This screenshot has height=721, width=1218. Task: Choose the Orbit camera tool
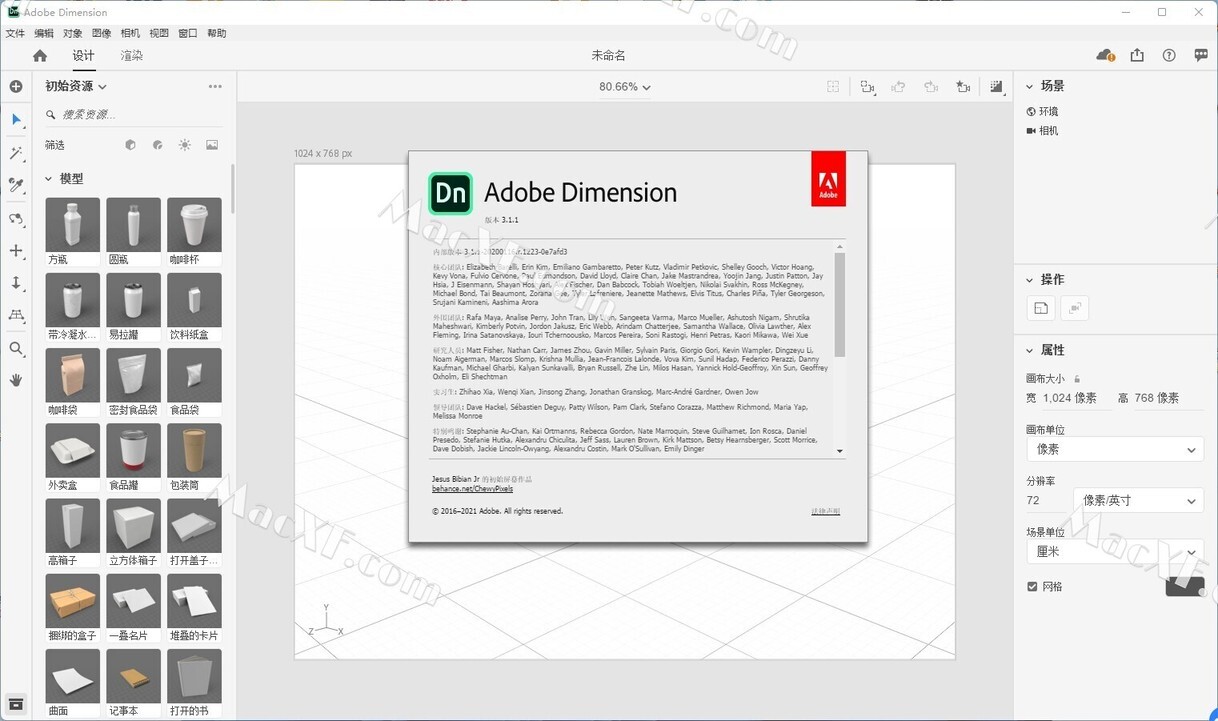click(x=16, y=219)
